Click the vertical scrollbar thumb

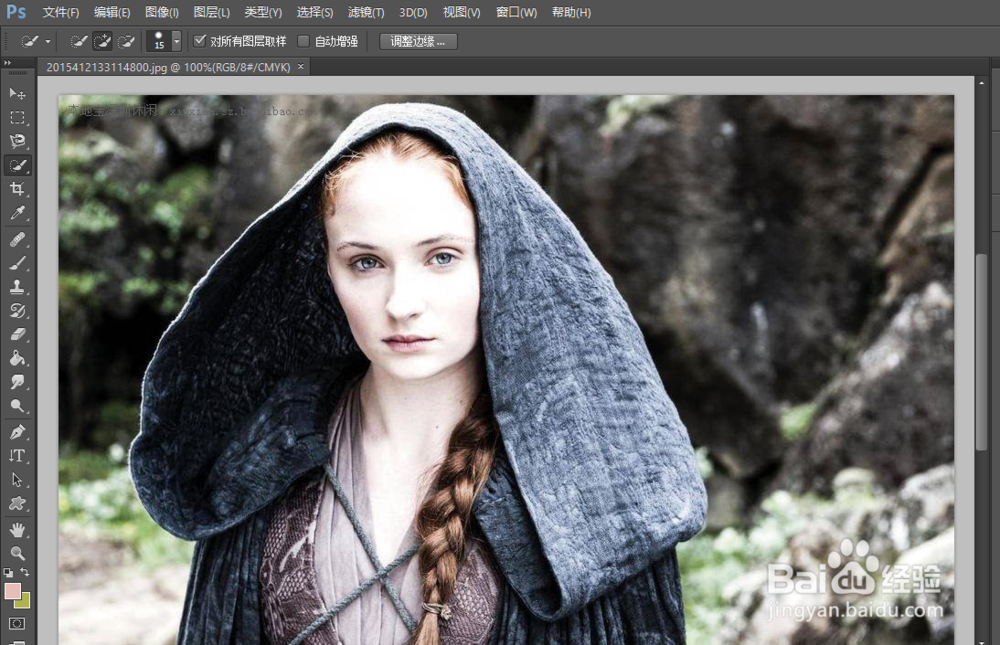(982, 352)
